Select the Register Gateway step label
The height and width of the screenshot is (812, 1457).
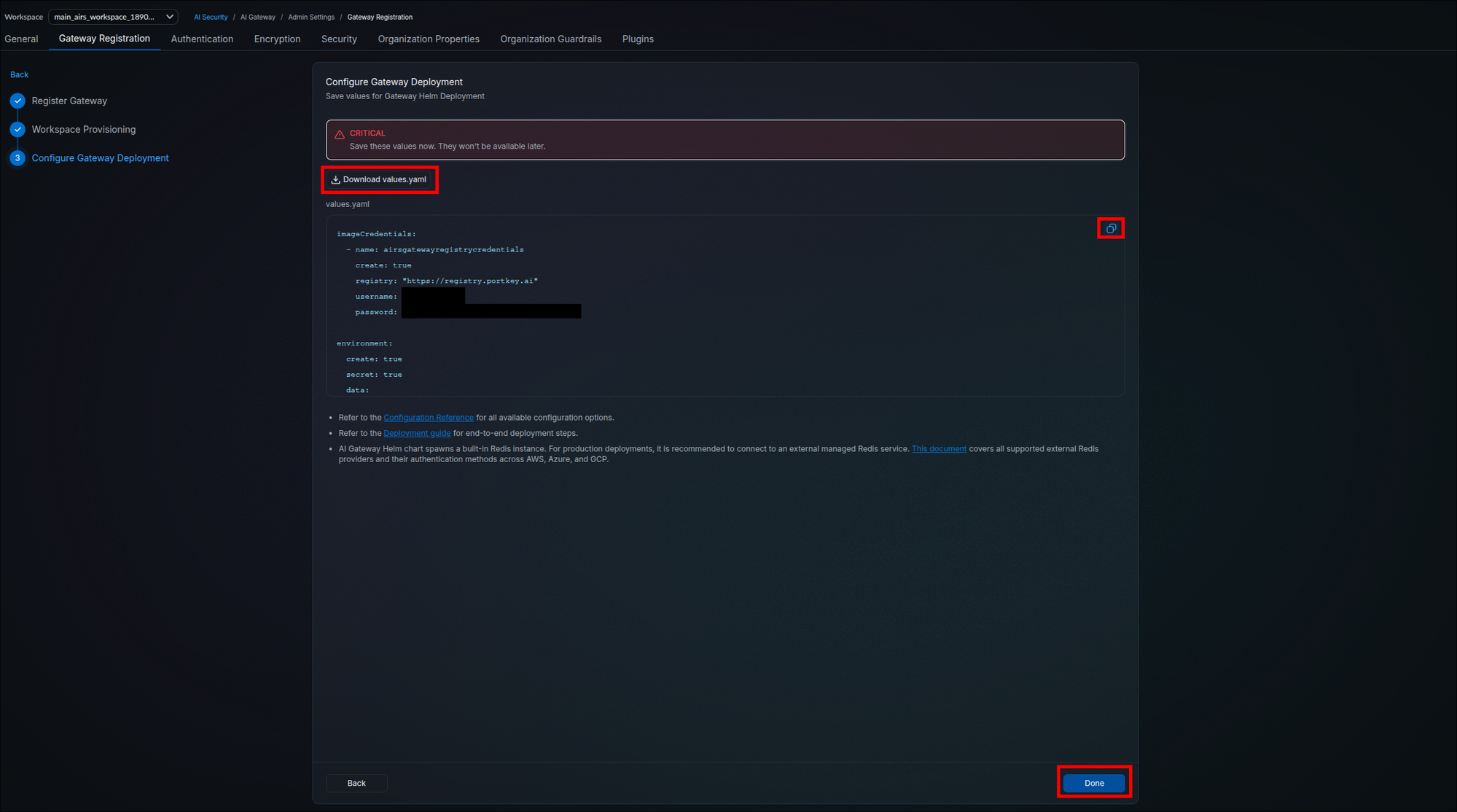(x=69, y=101)
